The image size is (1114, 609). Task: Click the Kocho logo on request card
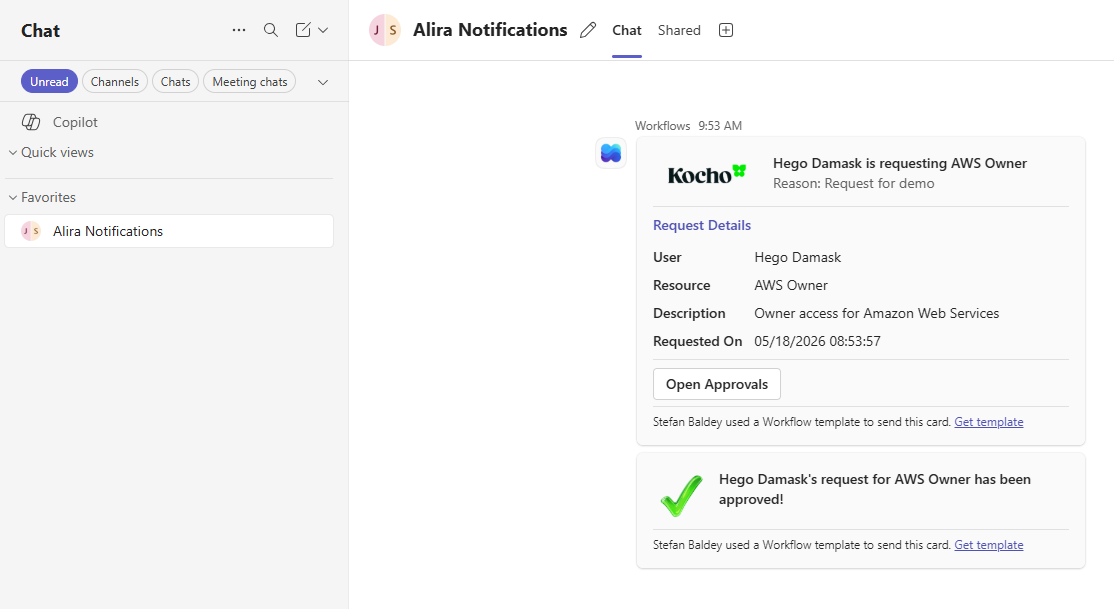point(707,174)
